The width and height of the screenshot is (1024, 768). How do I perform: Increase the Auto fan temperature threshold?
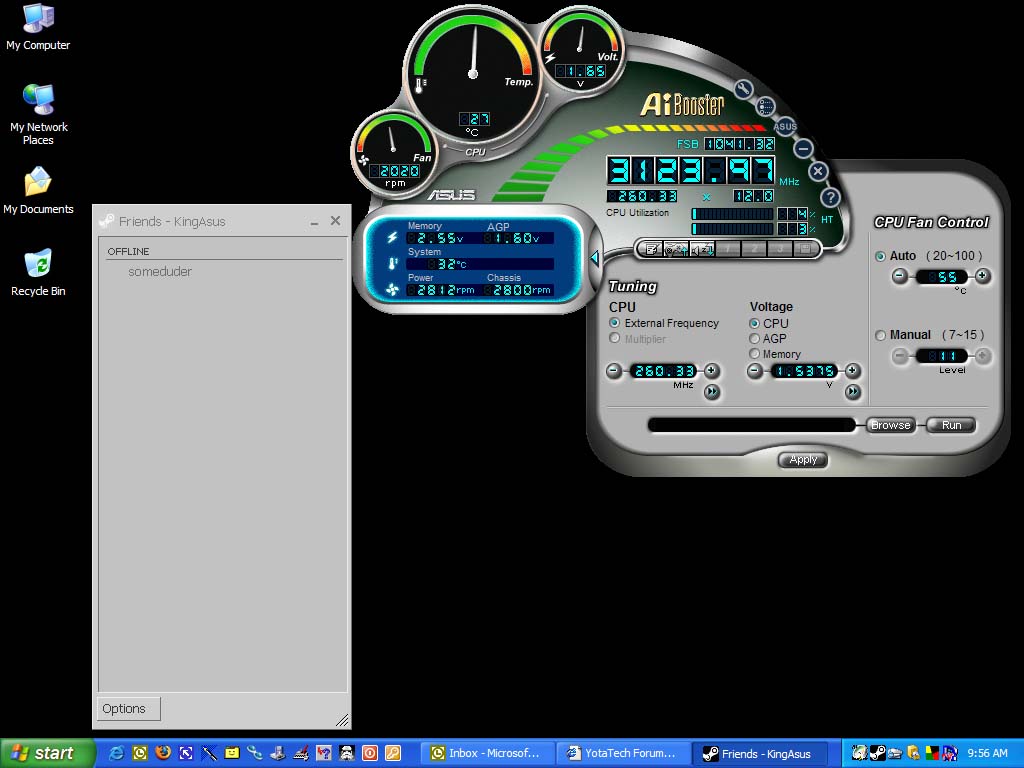click(x=982, y=276)
